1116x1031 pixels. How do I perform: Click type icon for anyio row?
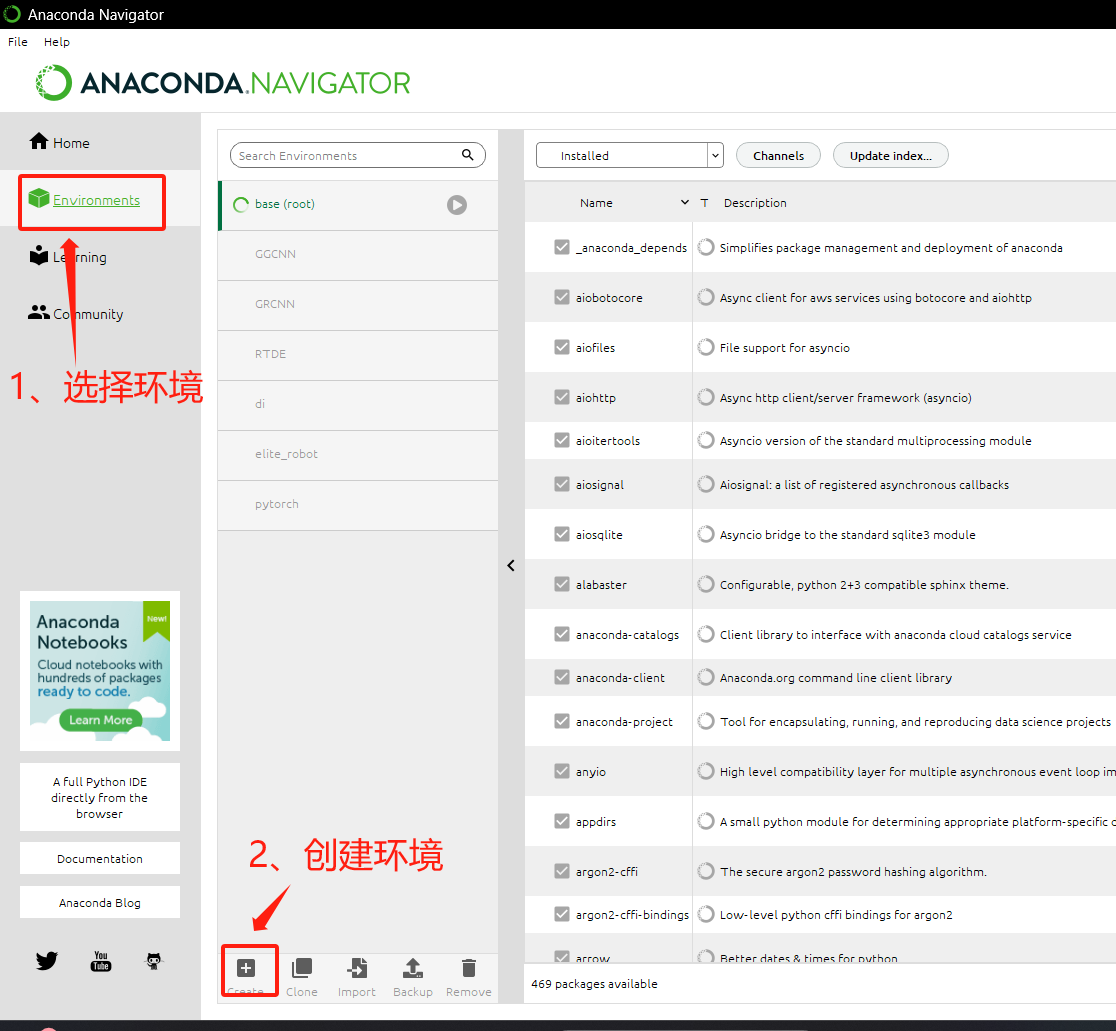(705, 771)
